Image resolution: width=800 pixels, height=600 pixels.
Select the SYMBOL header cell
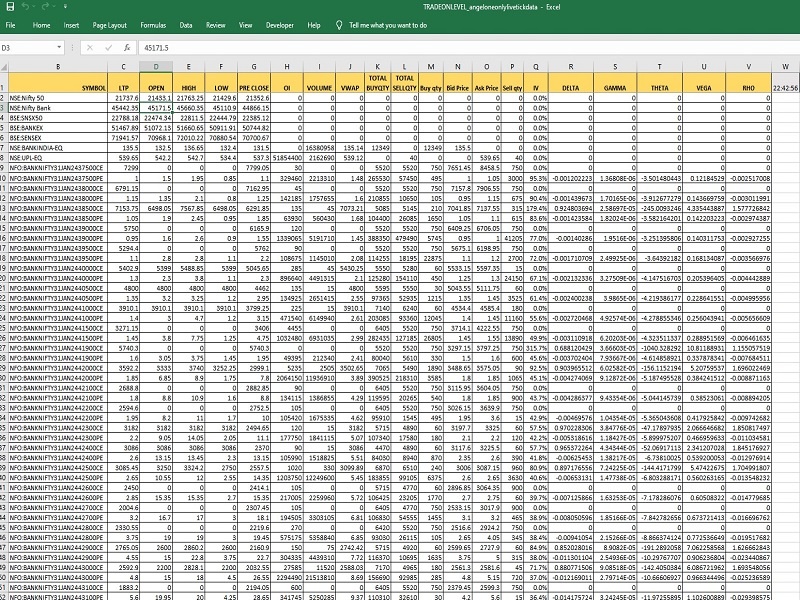58,83
